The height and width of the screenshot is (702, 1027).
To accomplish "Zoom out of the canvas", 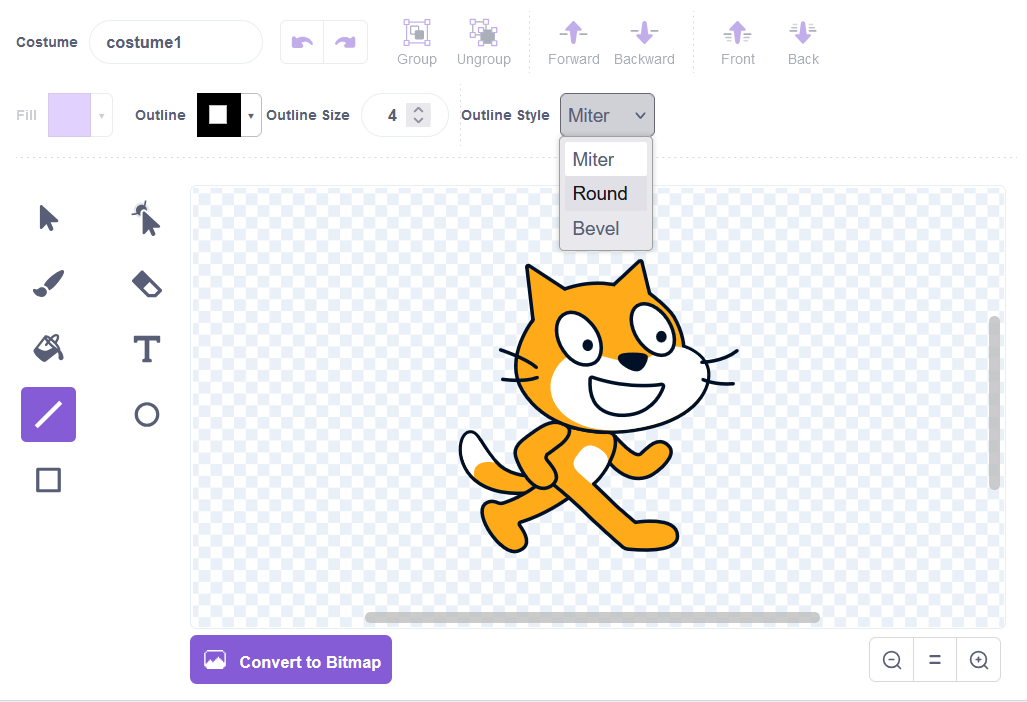I will (892, 660).
